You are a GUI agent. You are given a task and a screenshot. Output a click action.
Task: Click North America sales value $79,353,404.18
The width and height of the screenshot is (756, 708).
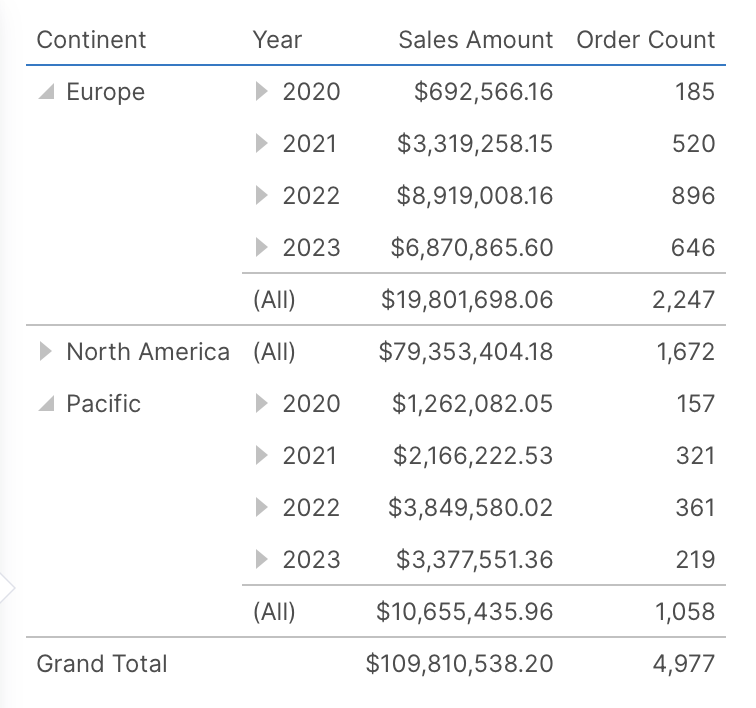465,352
